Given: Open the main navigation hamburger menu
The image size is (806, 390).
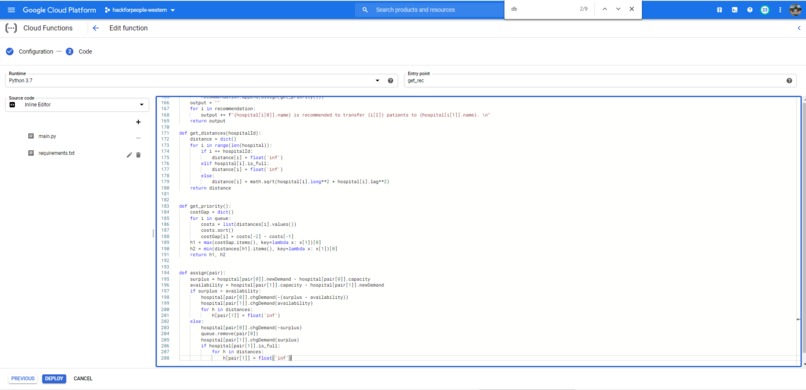Looking at the screenshot, I should 11,10.
